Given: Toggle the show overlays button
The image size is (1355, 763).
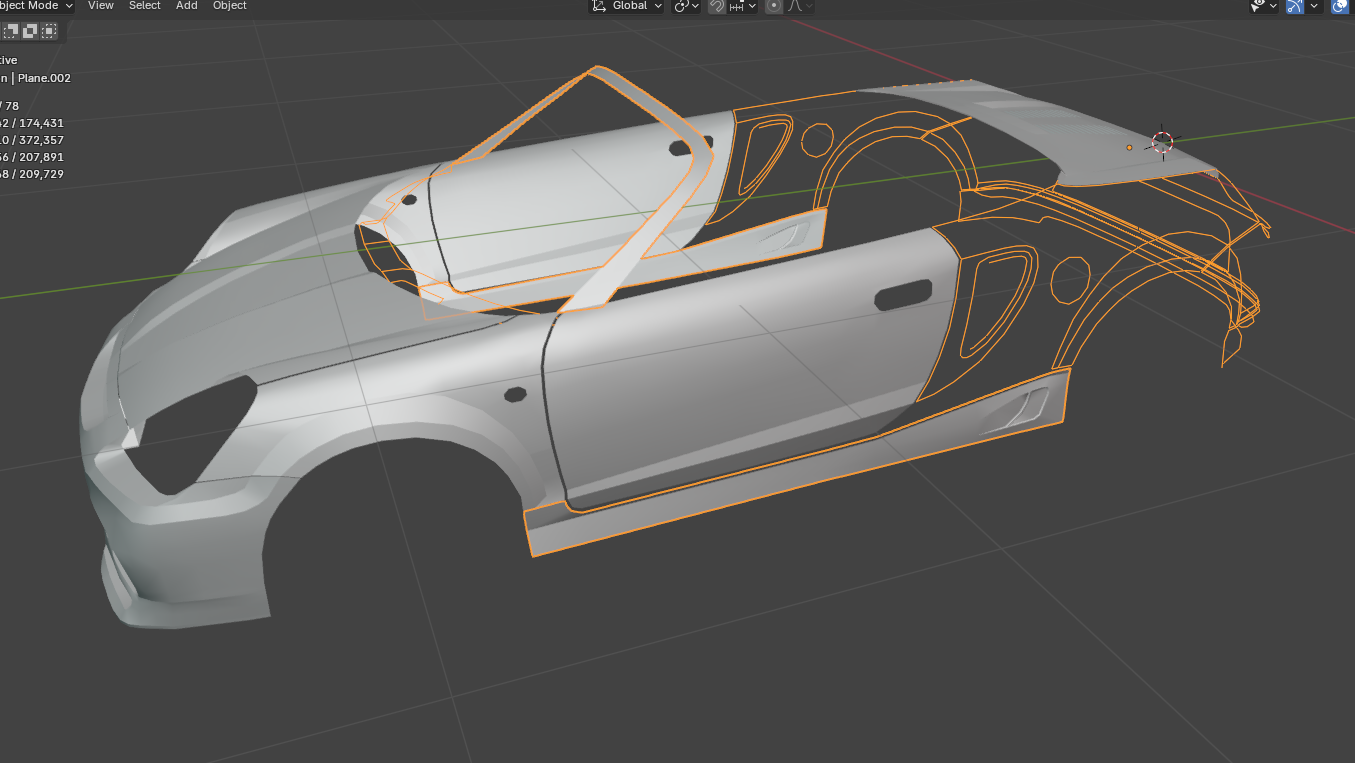Looking at the screenshot, I should click(1341, 6).
